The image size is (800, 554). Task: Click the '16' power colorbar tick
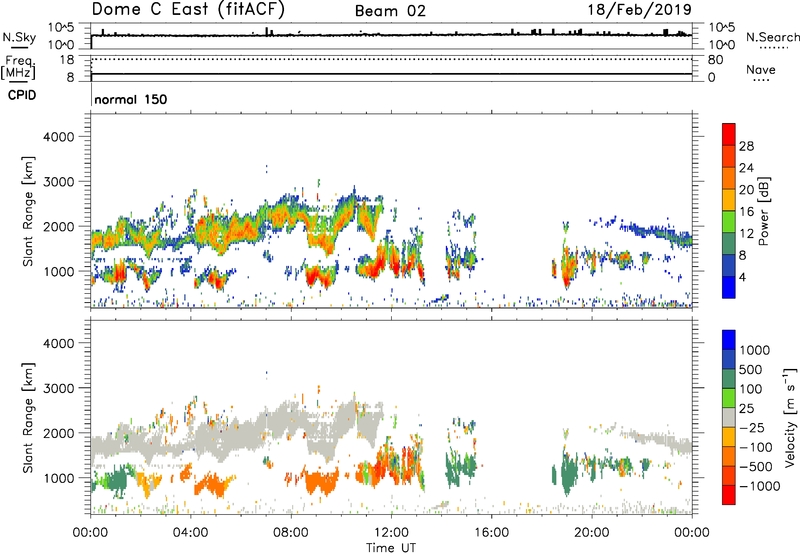coord(746,212)
